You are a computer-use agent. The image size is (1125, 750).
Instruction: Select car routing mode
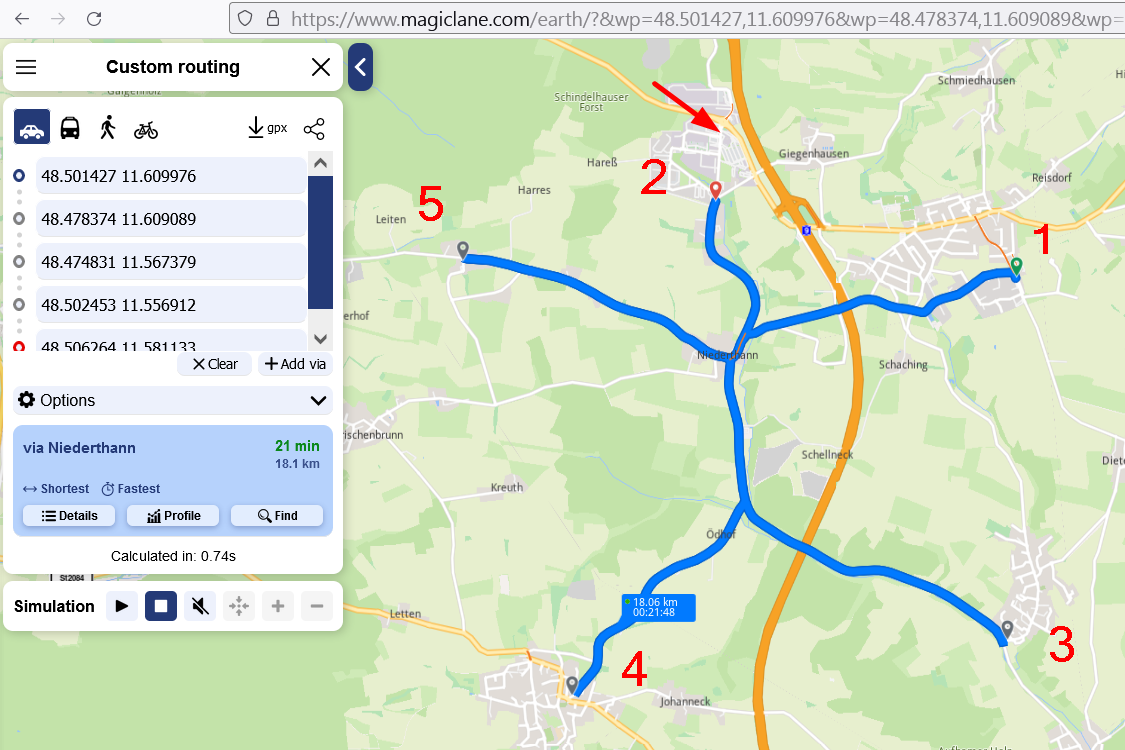coord(32,128)
